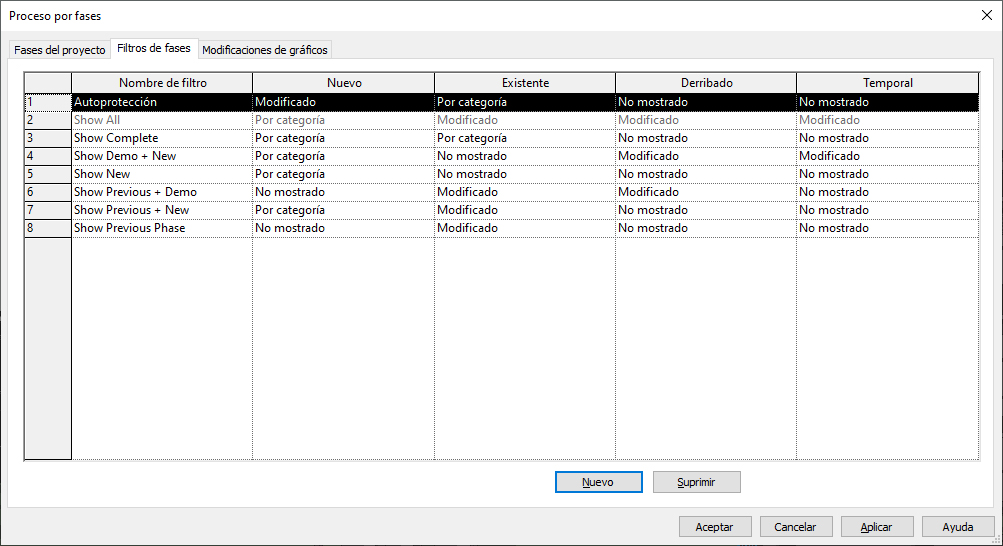The image size is (1003, 546).
Task: Click the Derribado column header
Action: tap(705, 83)
